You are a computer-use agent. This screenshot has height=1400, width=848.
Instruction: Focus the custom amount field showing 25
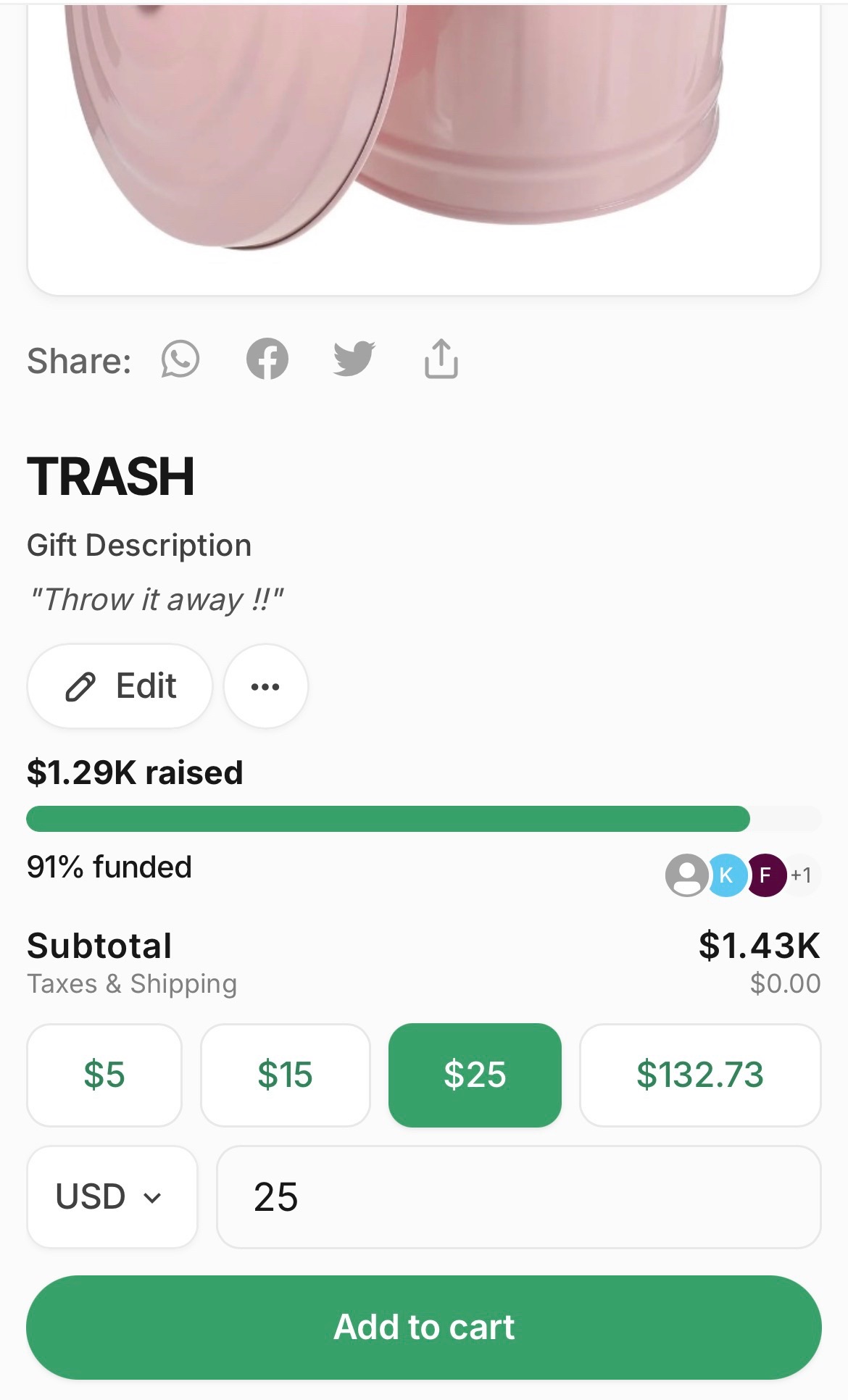[x=519, y=1196]
